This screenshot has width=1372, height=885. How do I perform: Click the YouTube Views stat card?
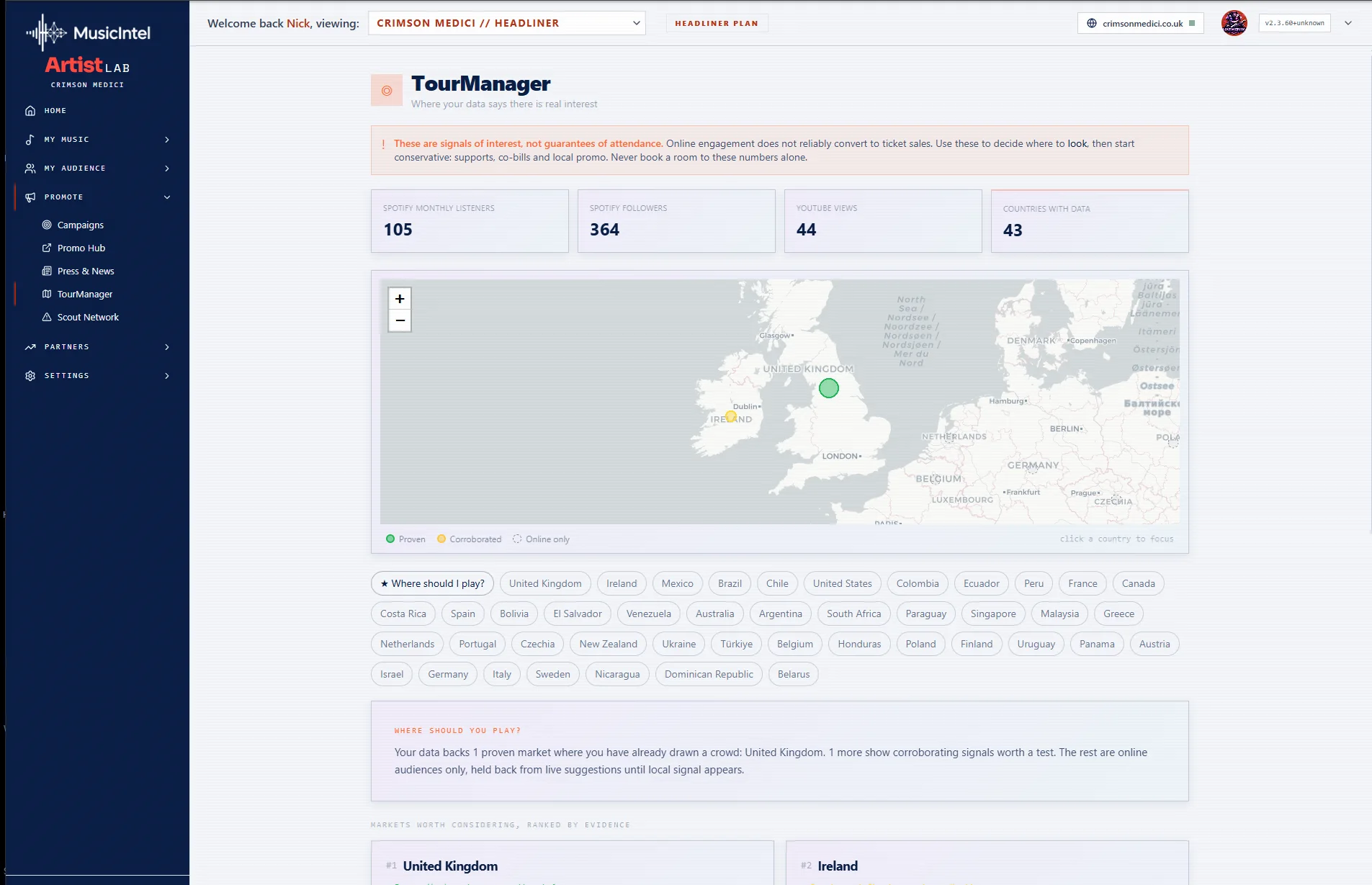pos(883,221)
